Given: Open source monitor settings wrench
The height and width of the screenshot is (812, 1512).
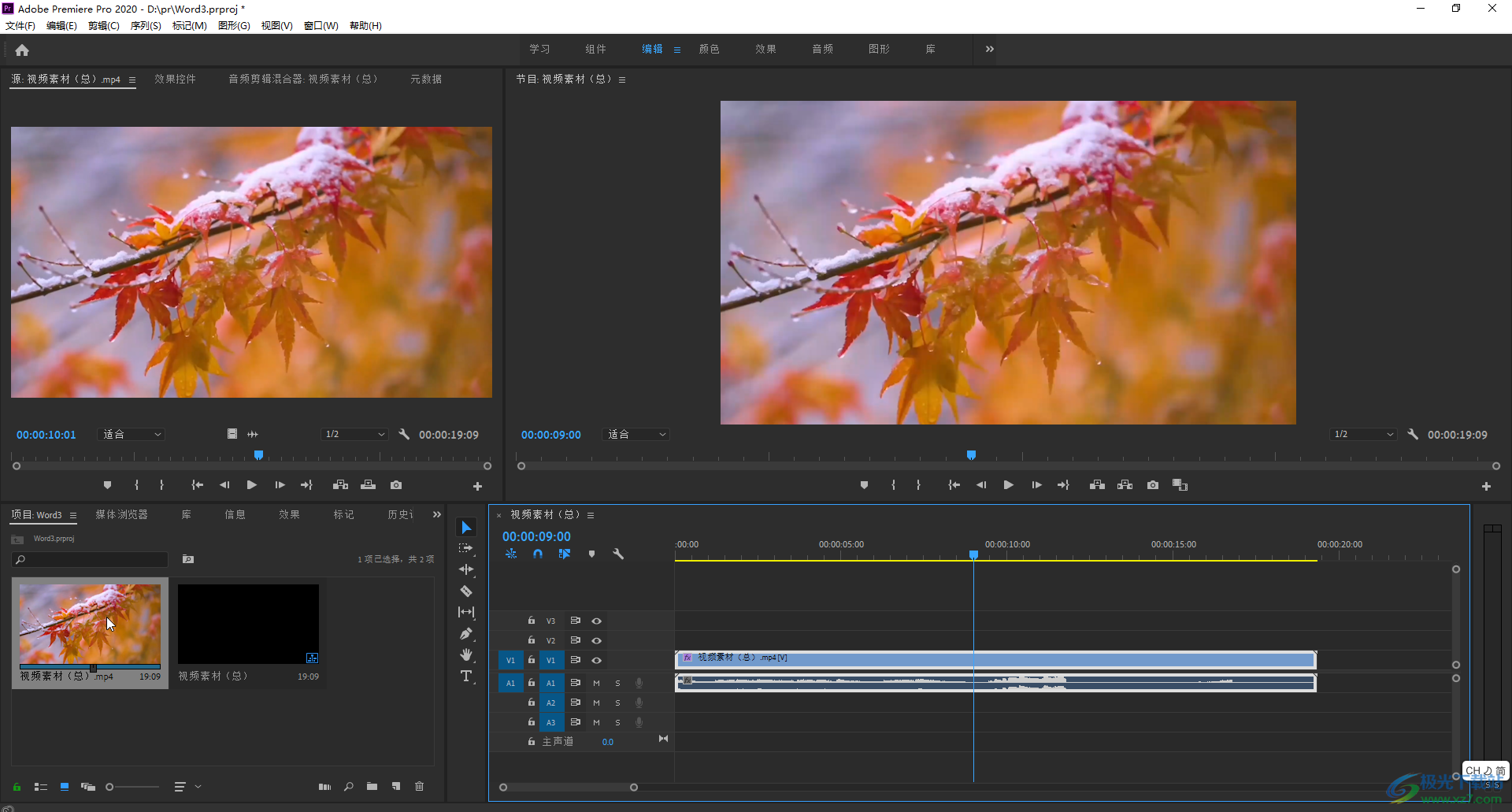Looking at the screenshot, I should [404, 434].
